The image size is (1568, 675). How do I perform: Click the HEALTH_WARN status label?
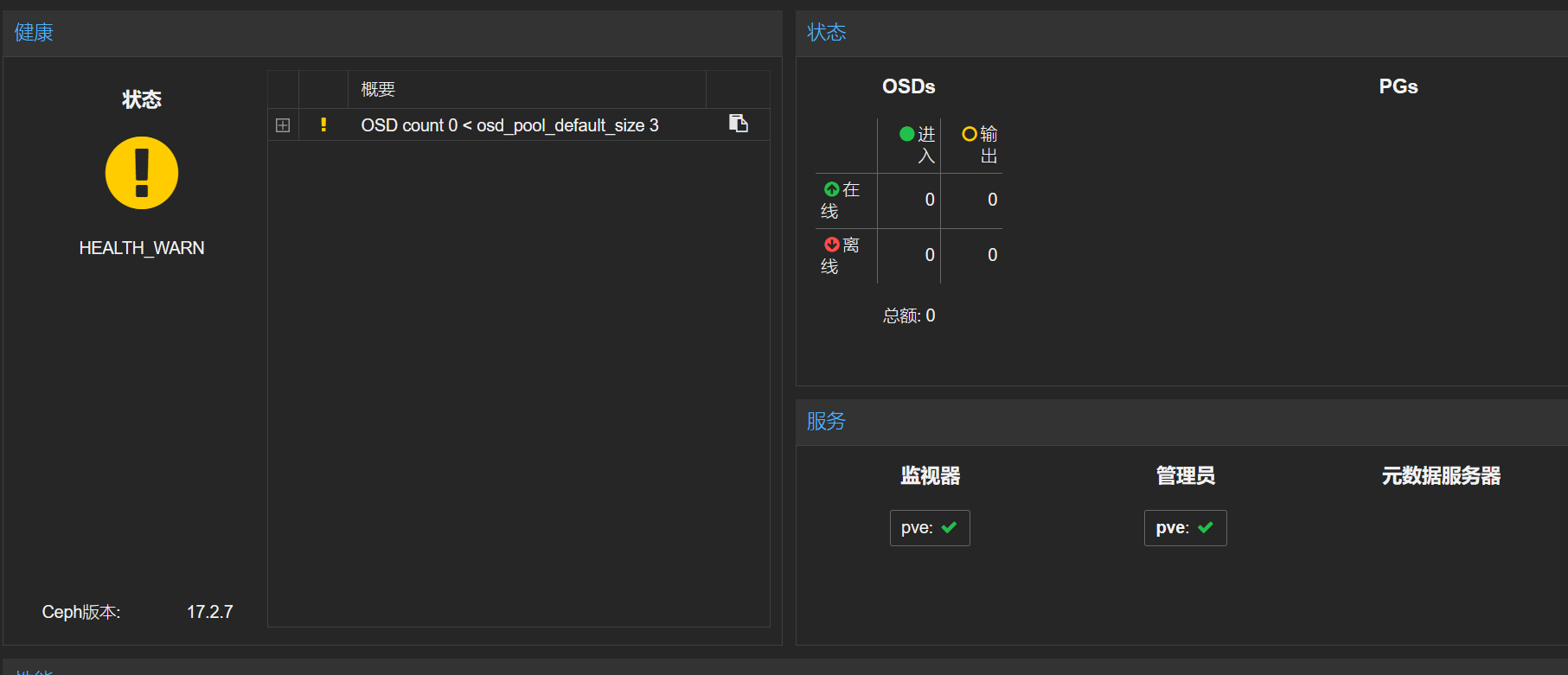pyautogui.click(x=142, y=248)
